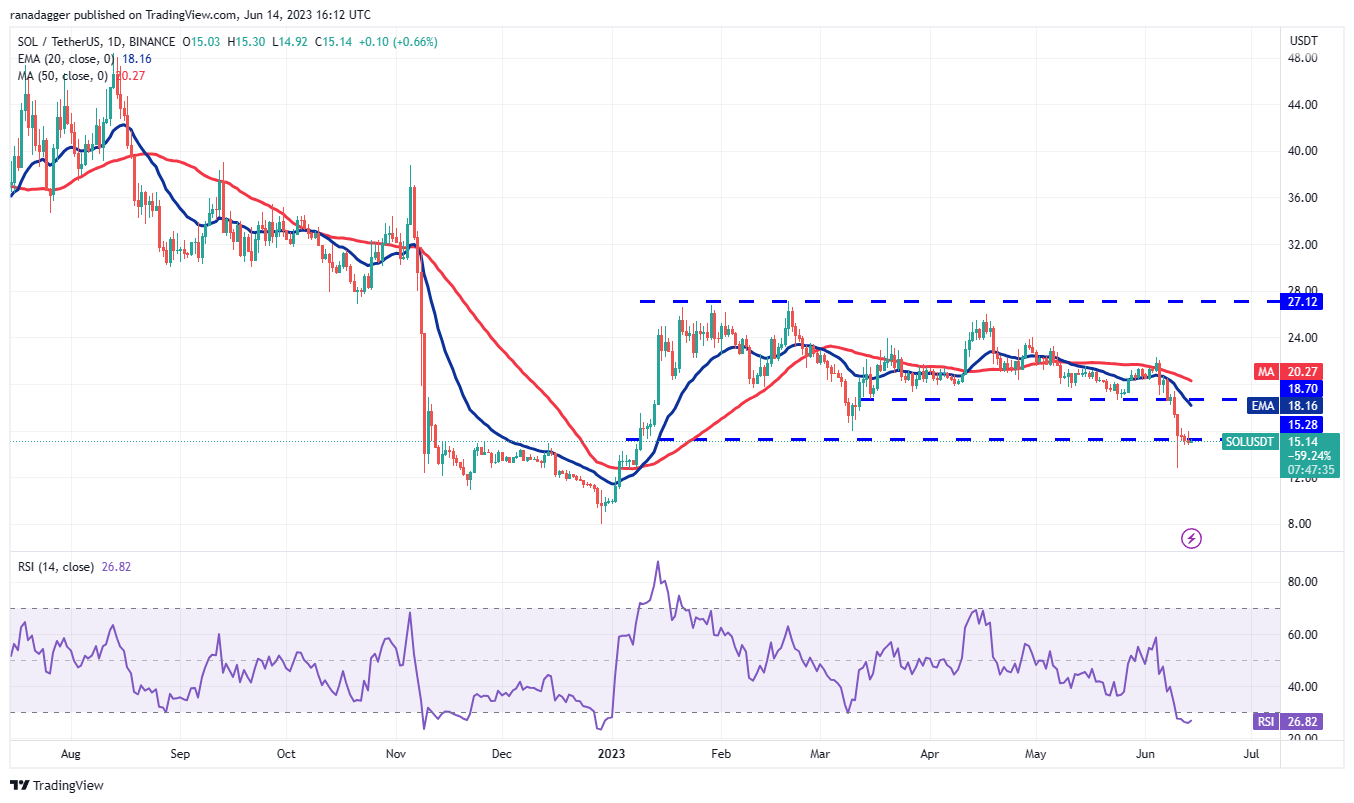Click the dark blue EMA price-axis tag
Image resolution: width=1354 pixels, height=803 pixels.
(x=1264, y=405)
